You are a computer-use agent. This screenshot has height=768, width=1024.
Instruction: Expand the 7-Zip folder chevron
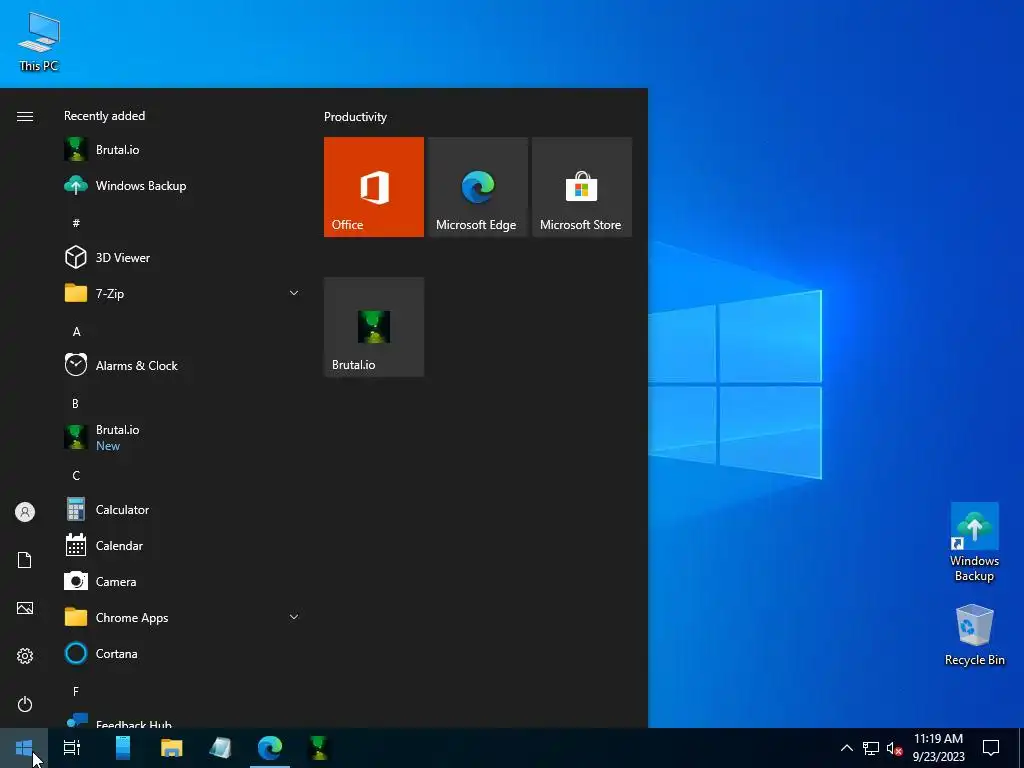[x=294, y=293]
